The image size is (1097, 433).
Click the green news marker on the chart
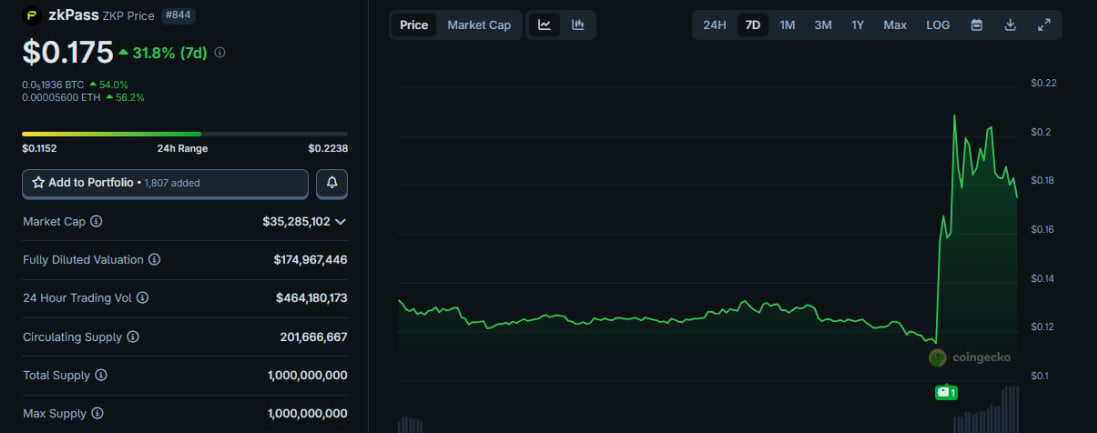click(945, 392)
